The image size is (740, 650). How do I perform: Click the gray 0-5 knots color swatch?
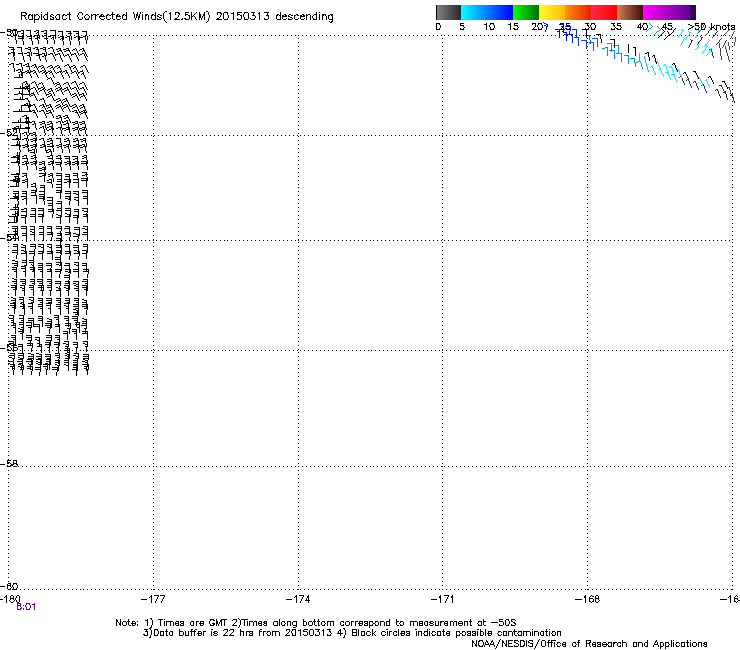[x=448, y=12]
